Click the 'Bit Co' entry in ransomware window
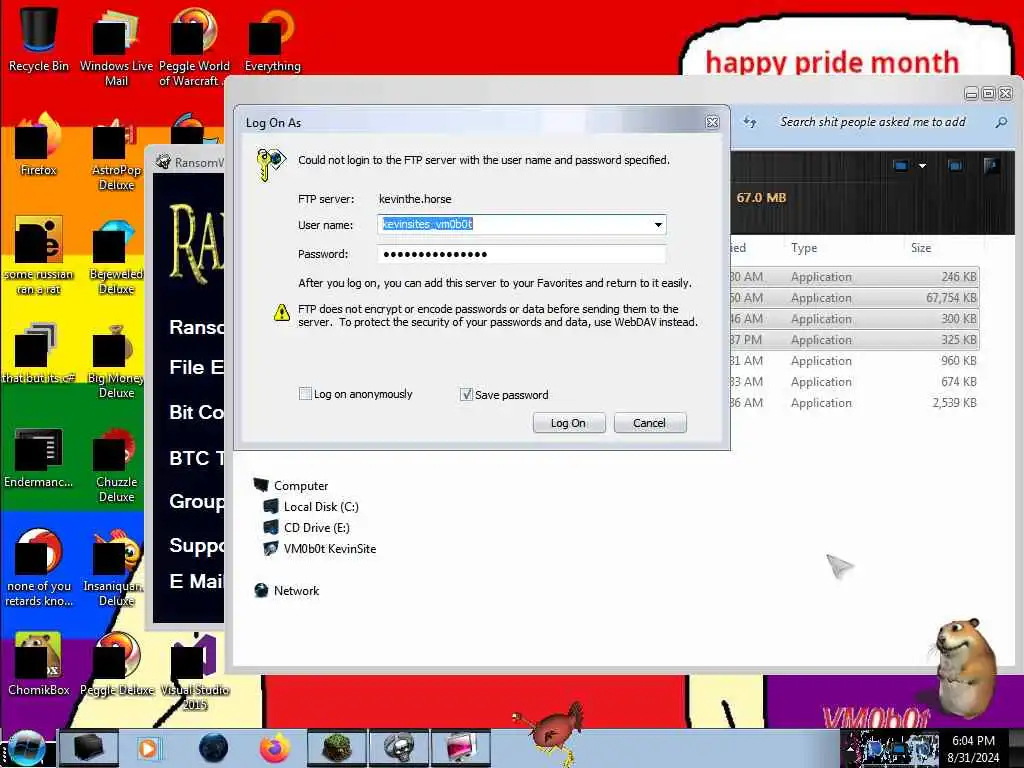 pos(196,412)
